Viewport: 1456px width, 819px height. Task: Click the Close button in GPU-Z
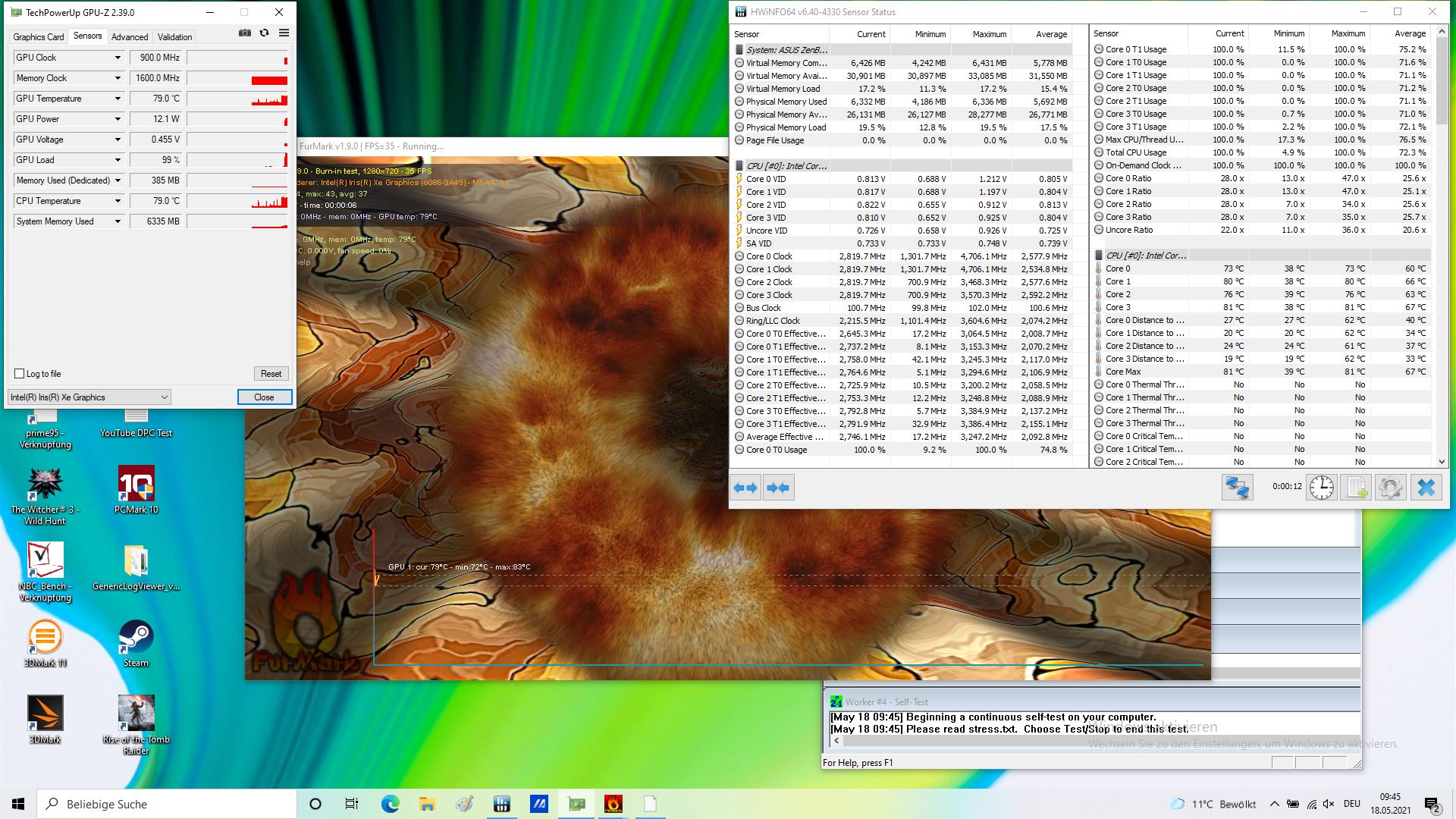[264, 397]
